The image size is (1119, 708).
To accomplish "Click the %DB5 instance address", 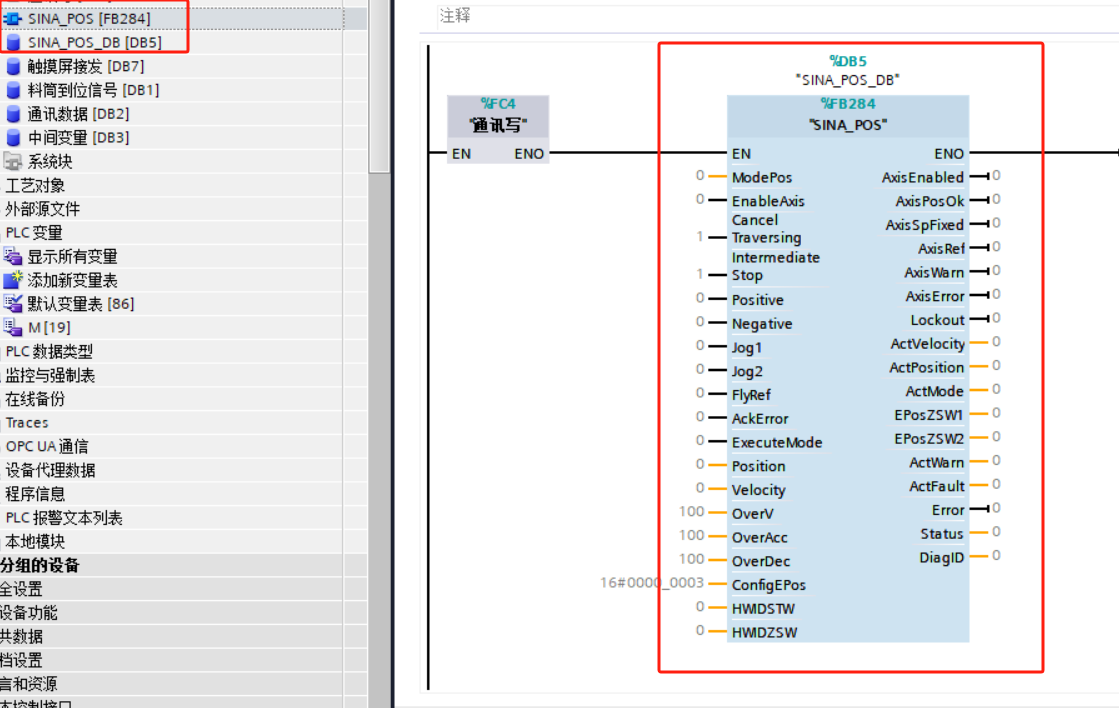I will pos(848,61).
